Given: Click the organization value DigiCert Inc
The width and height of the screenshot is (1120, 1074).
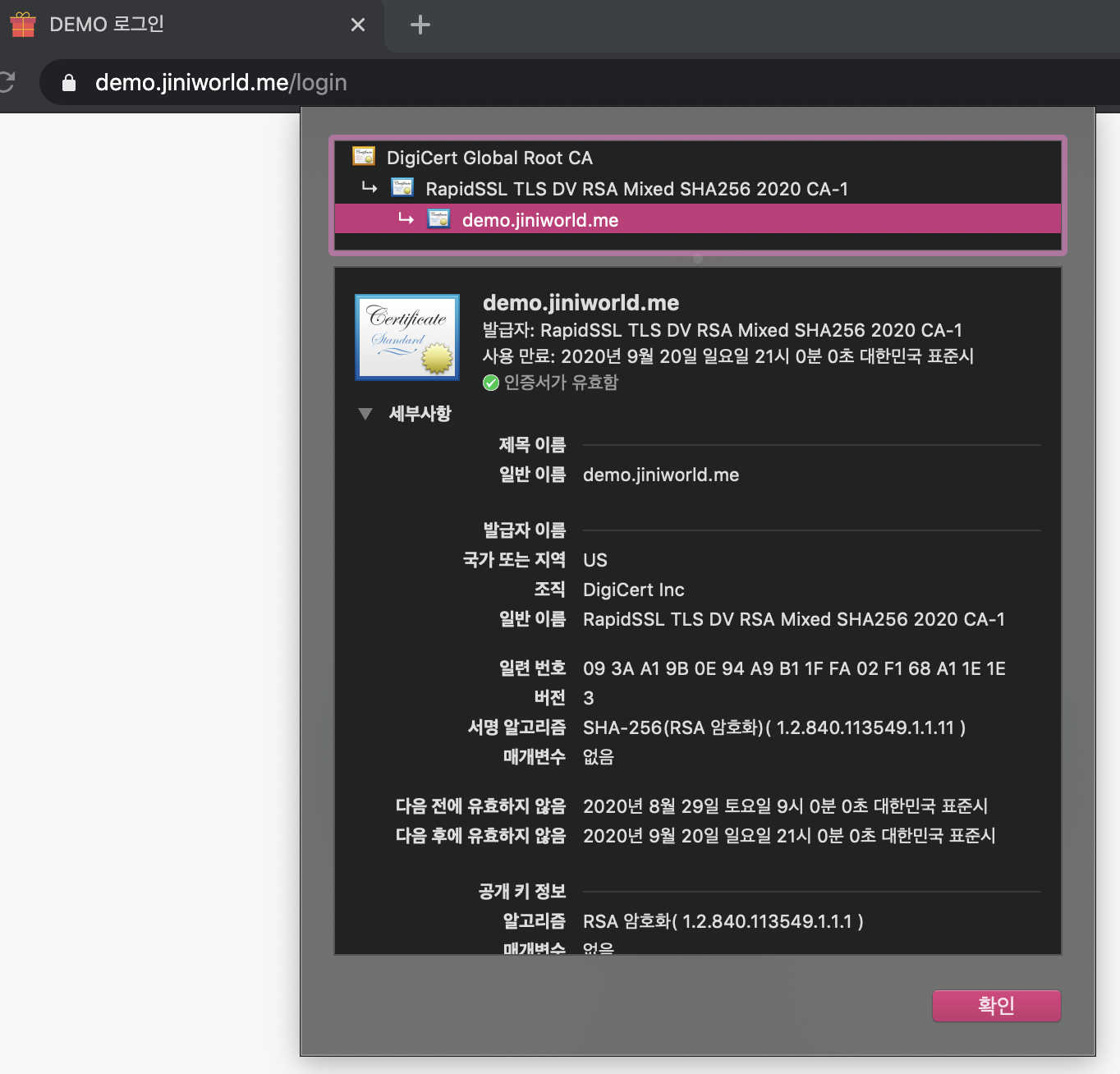Looking at the screenshot, I should tap(633, 590).
